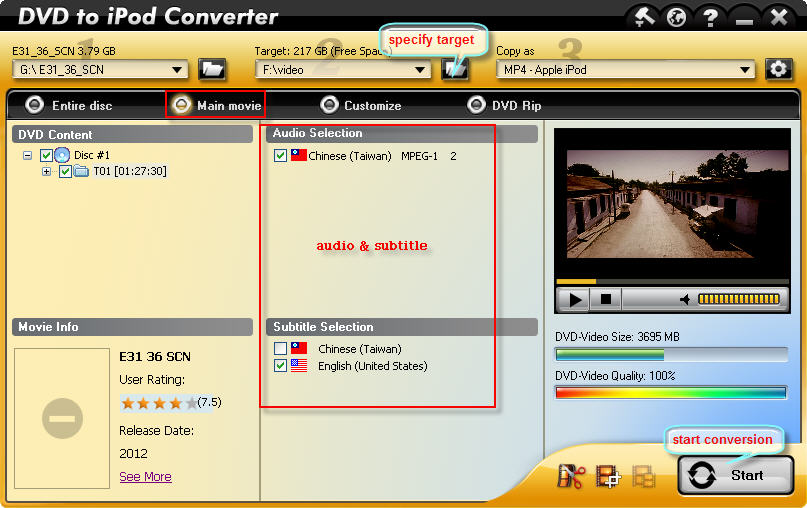Browse target folder next to F:\video

(x=454, y=69)
